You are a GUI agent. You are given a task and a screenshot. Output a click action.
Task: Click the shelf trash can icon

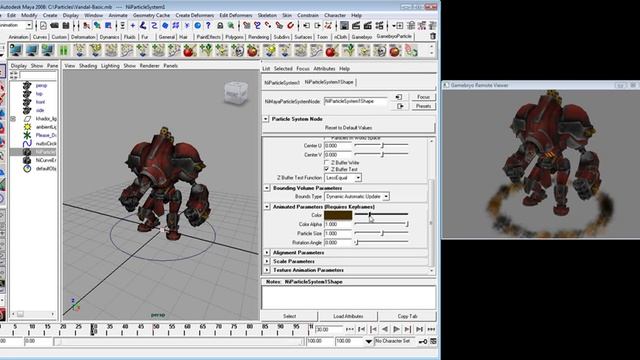(x=433, y=36)
